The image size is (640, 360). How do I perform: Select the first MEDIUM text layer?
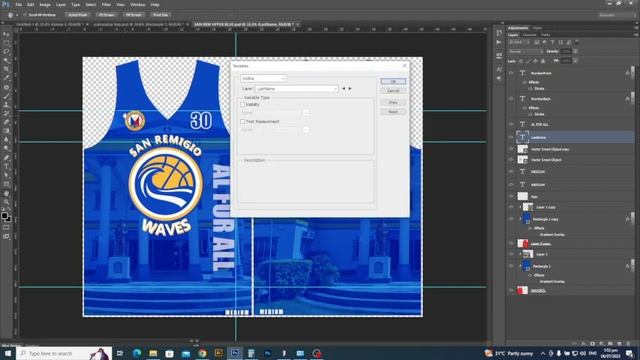point(570,172)
